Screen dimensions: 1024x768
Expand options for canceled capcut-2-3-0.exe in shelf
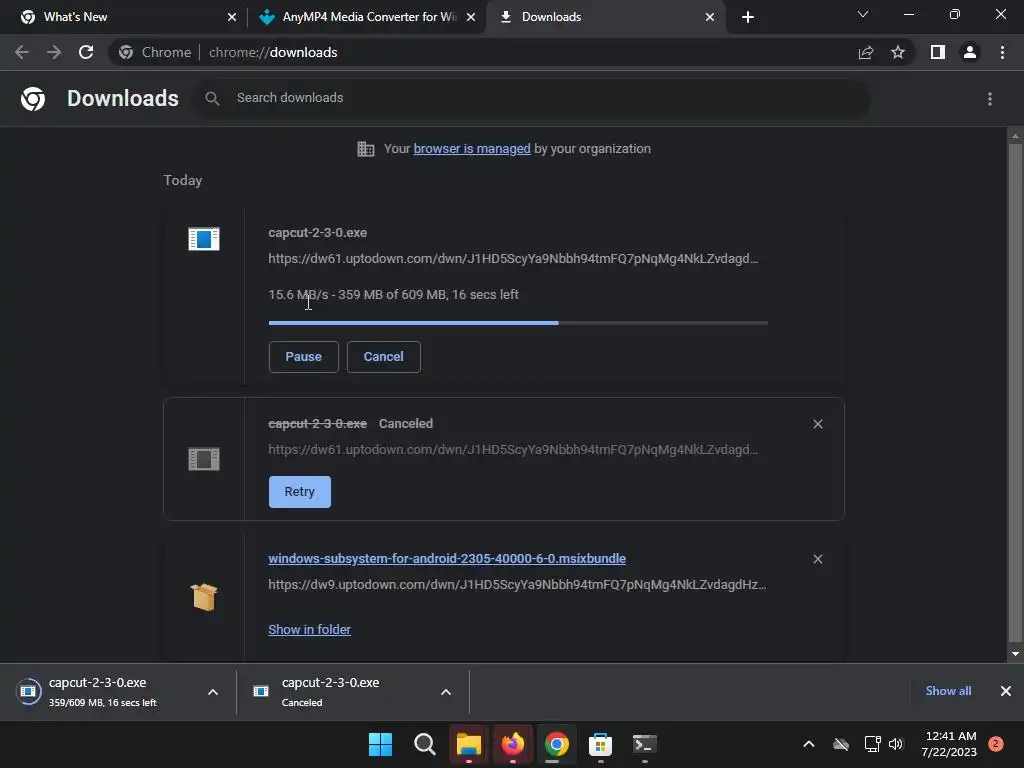(x=446, y=692)
